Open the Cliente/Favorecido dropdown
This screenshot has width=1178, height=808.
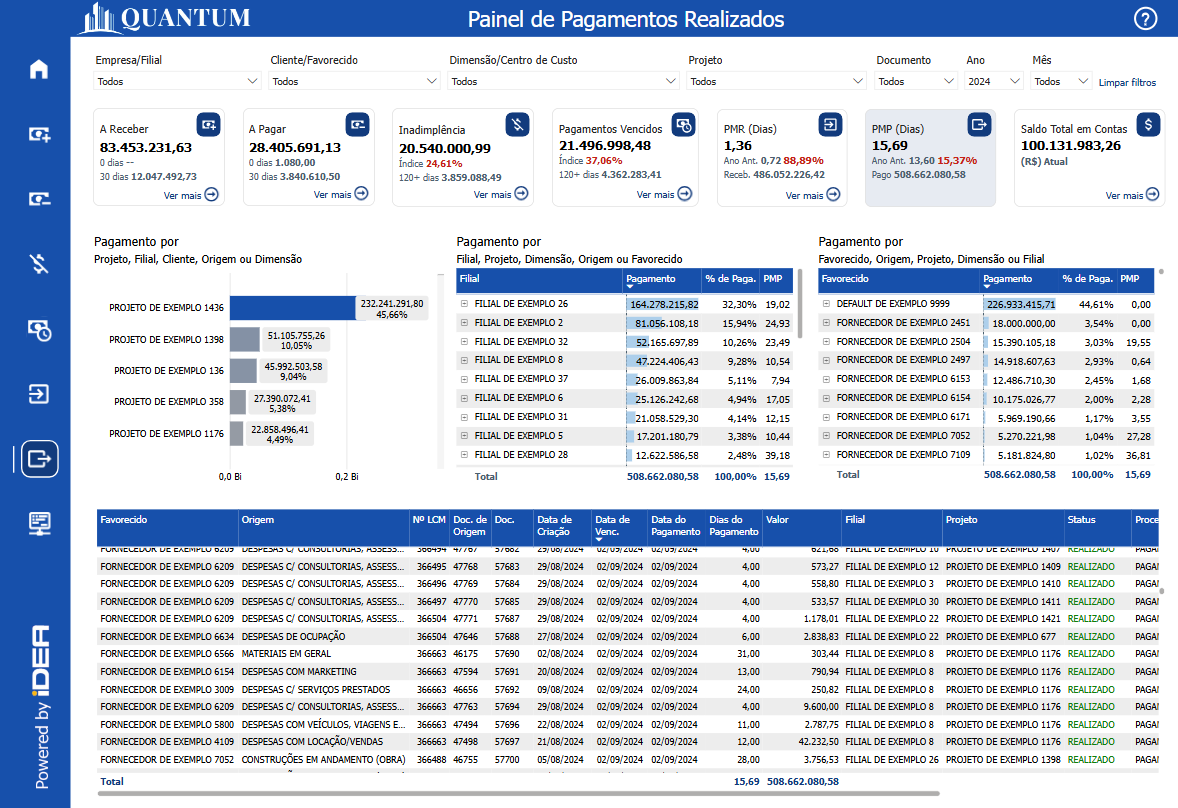click(354, 81)
